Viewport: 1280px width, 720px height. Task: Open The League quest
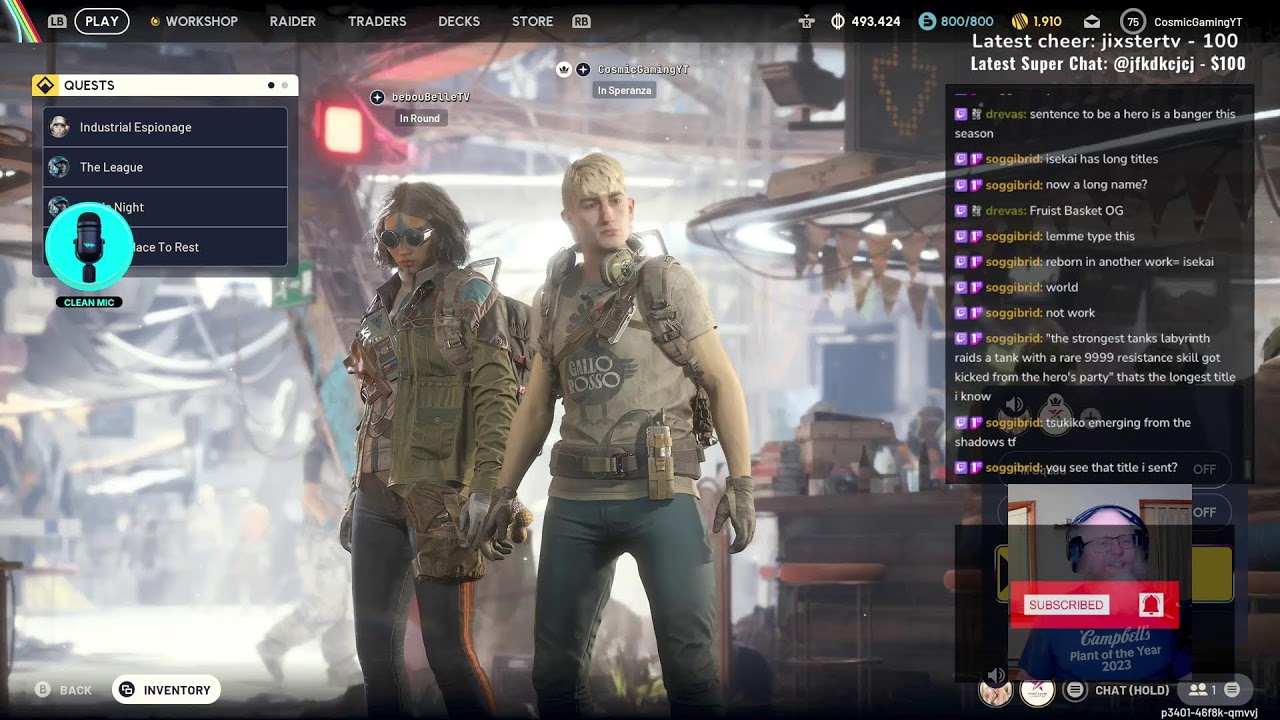pos(165,167)
